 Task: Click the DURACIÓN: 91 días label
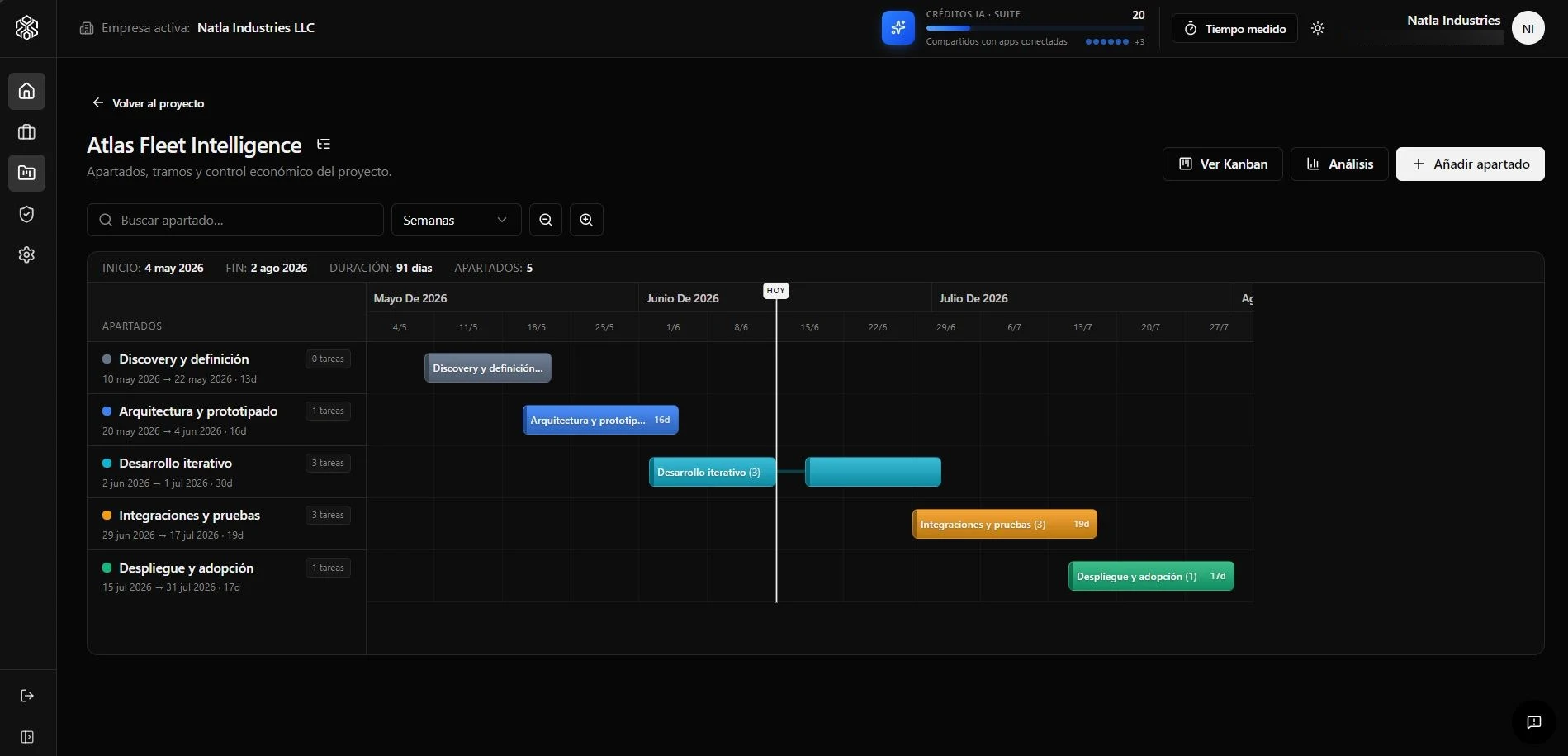pos(381,268)
